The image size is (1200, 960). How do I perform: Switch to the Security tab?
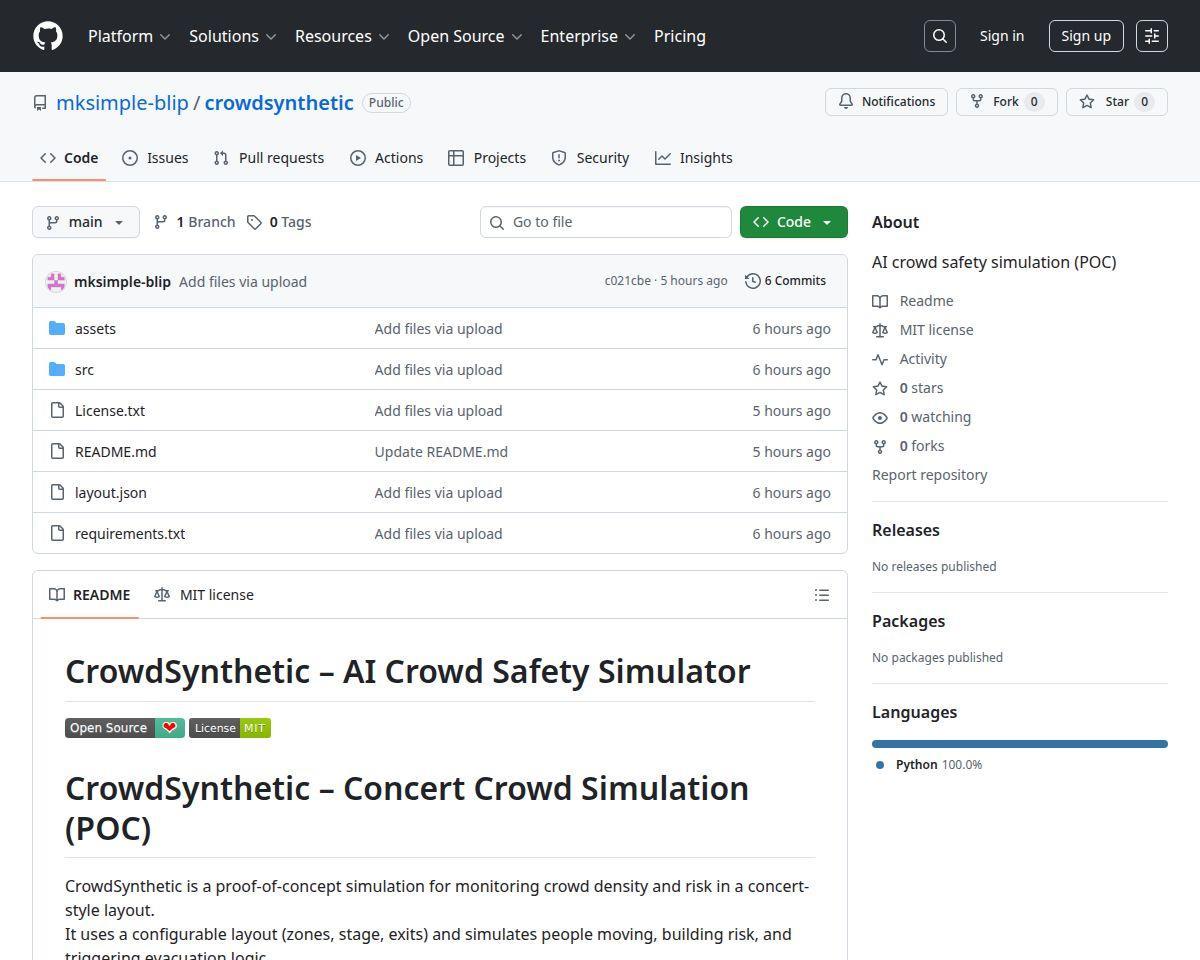tap(590, 158)
